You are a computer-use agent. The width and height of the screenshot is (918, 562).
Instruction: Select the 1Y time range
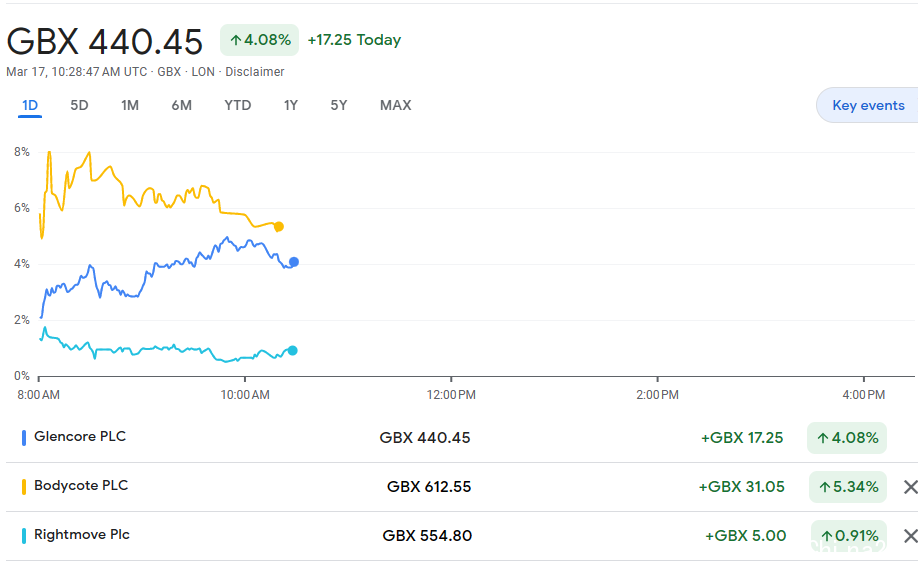[x=291, y=105]
